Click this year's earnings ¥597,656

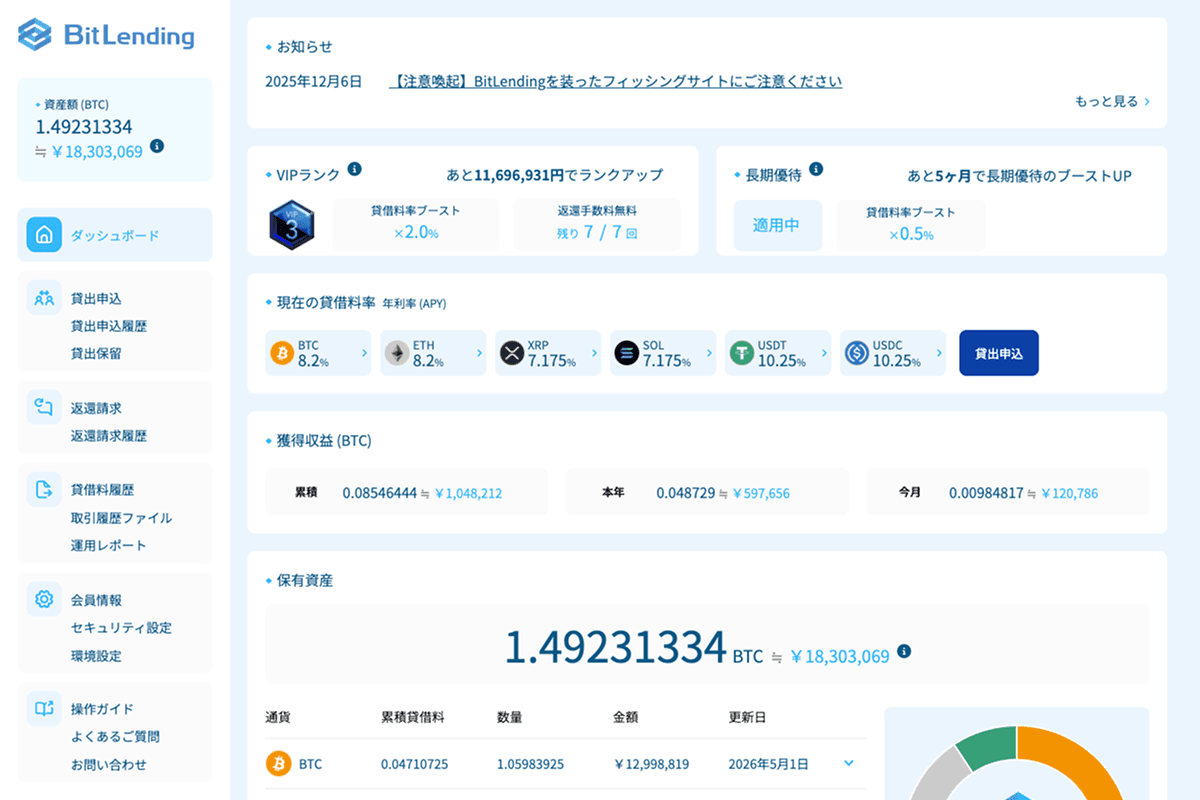761,493
